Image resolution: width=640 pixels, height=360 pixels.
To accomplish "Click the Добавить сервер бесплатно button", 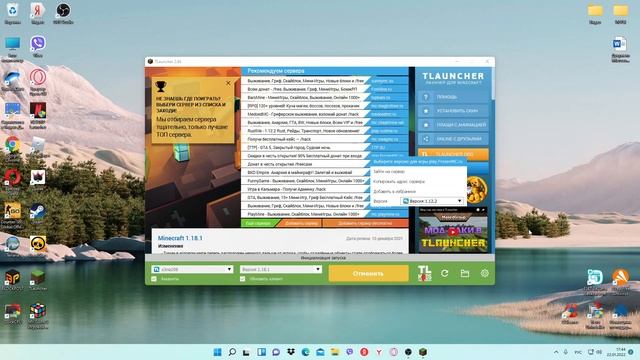I will pos(364,223).
